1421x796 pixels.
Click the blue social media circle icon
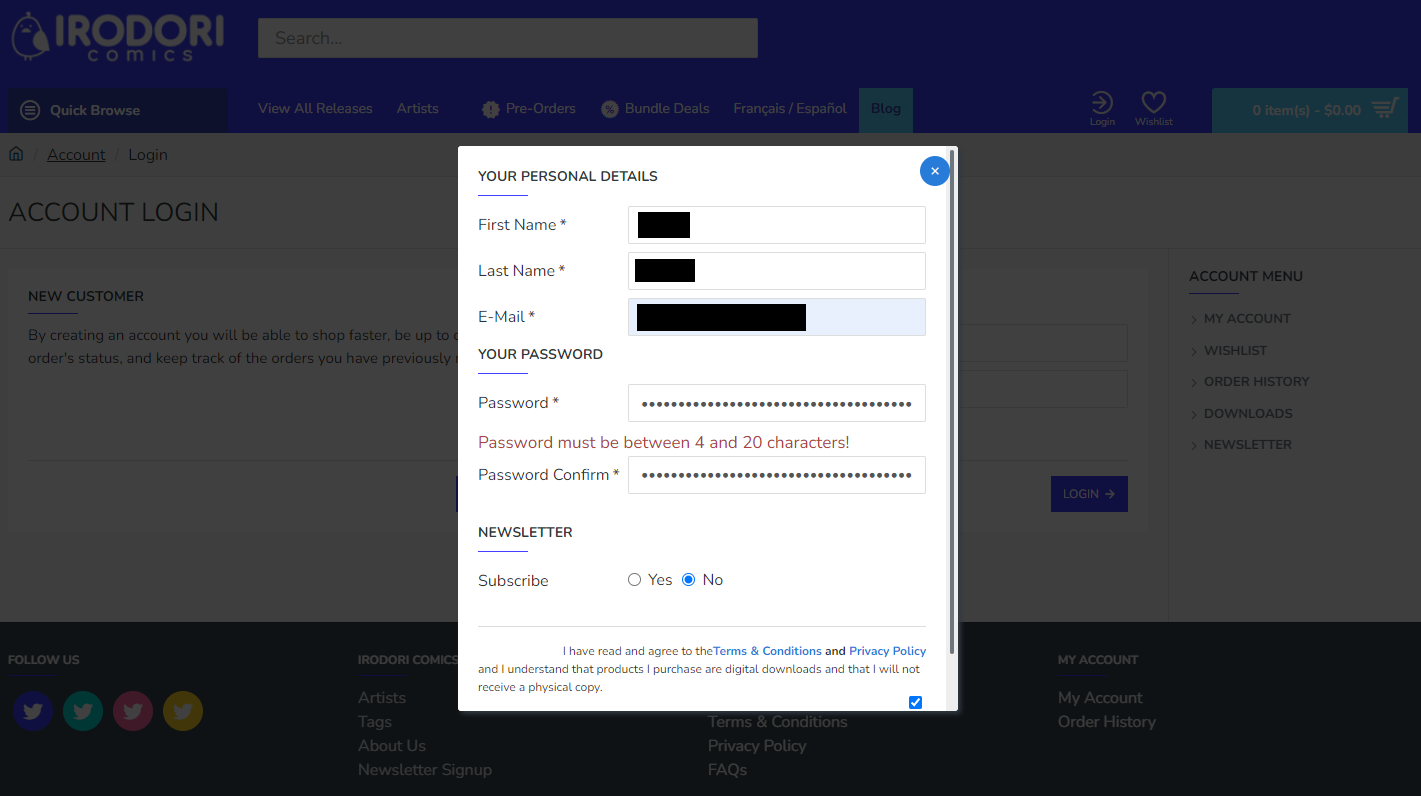click(x=33, y=711)
